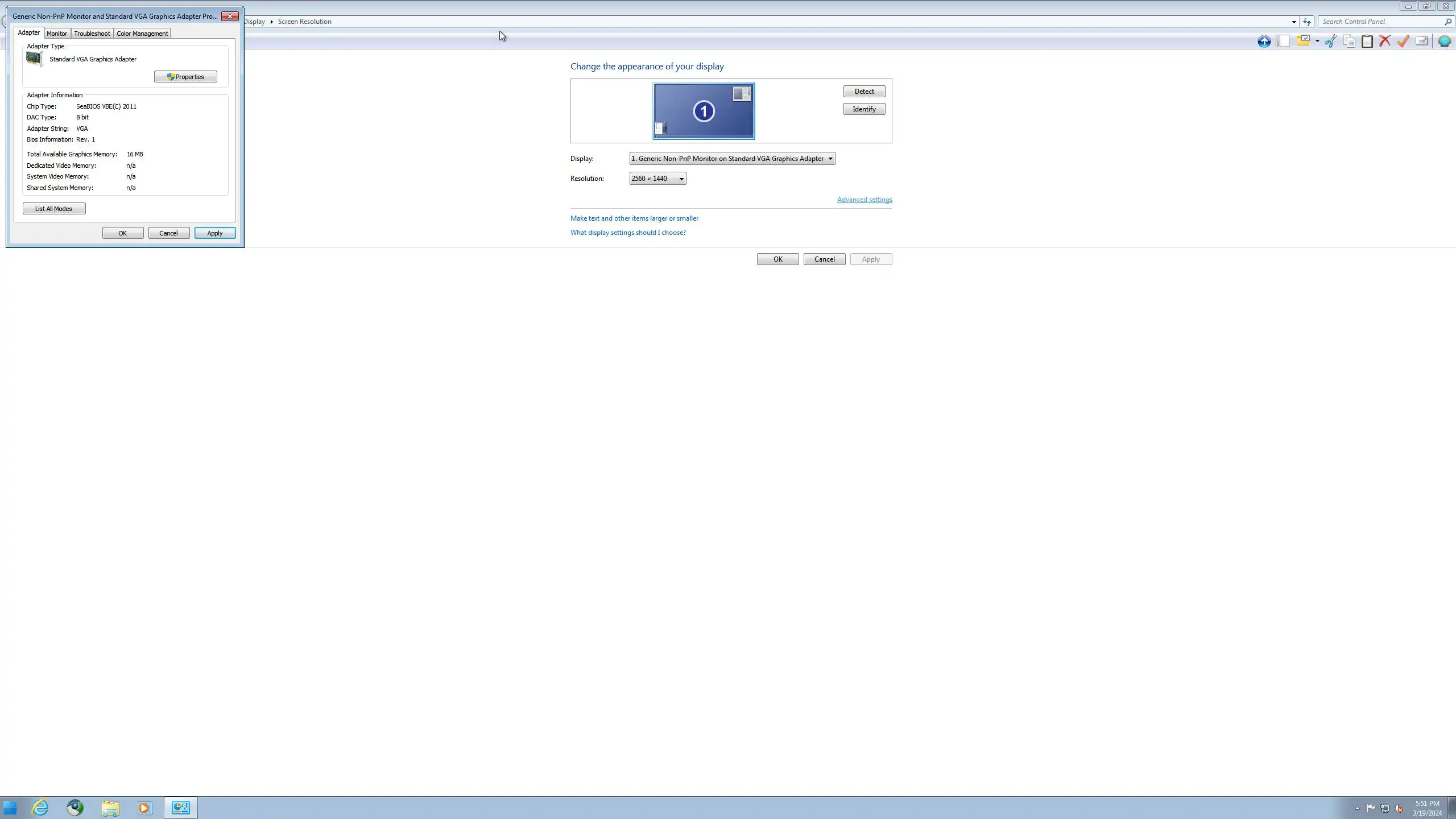Image resolution: width=1456 pixels, height=819 pixels.
Task: Click the scissors Cut icon
Action: tap(1331, 41)
